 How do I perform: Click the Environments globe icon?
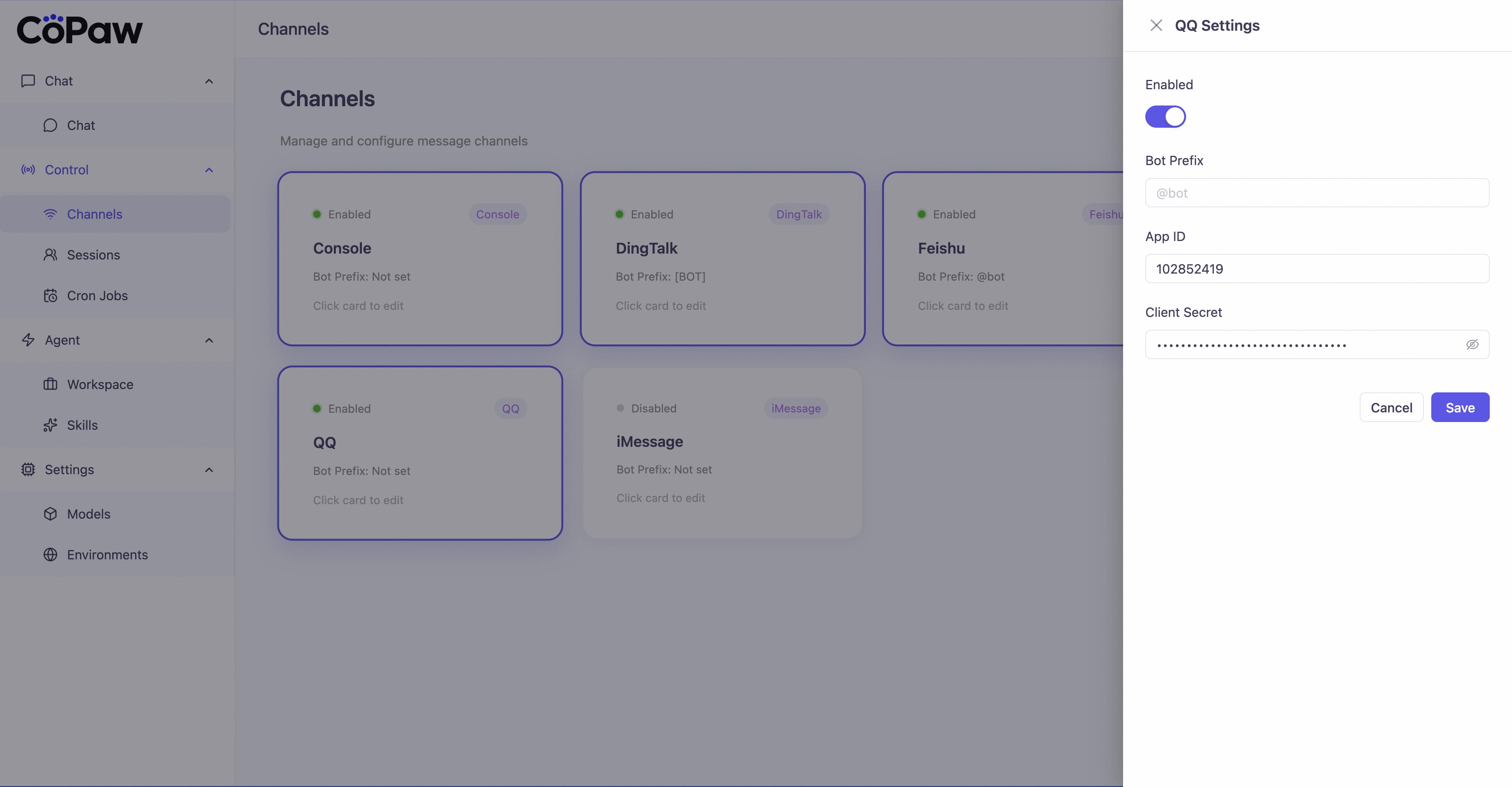point(50,555)
